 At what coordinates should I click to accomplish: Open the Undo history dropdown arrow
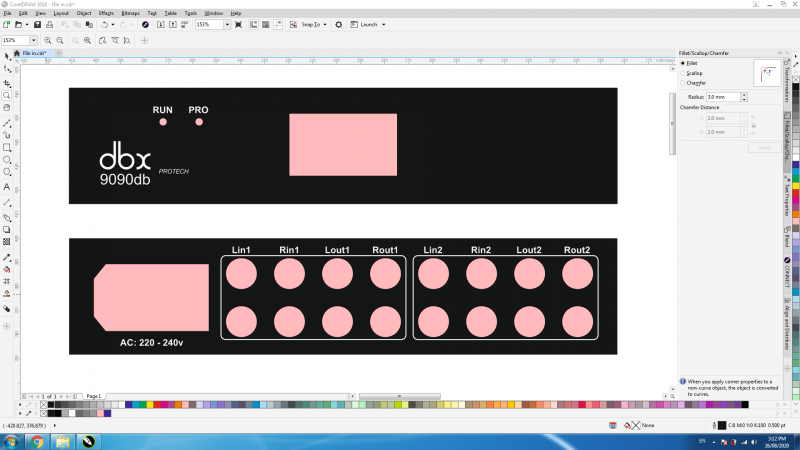pyautogui.click(x=113, y=24)
